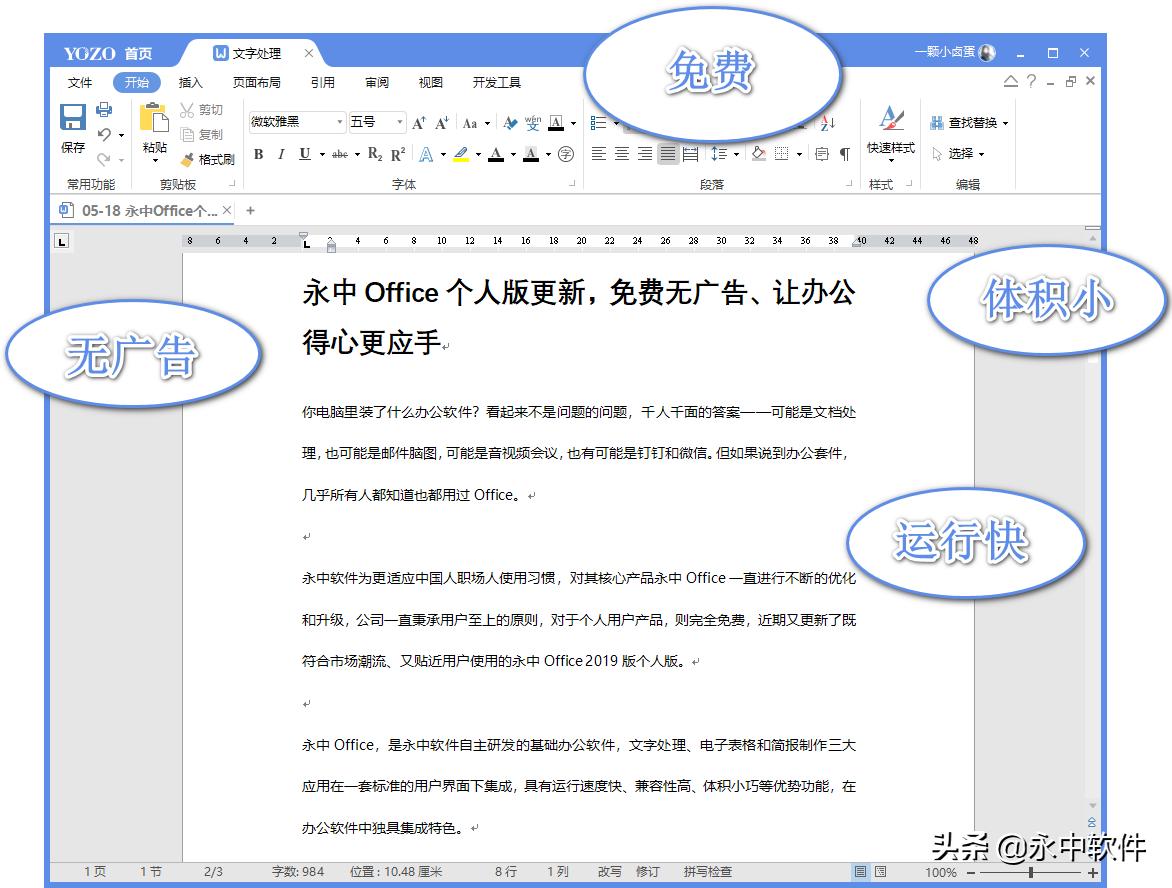Open the font color swatch dropdown

(511, 156)
